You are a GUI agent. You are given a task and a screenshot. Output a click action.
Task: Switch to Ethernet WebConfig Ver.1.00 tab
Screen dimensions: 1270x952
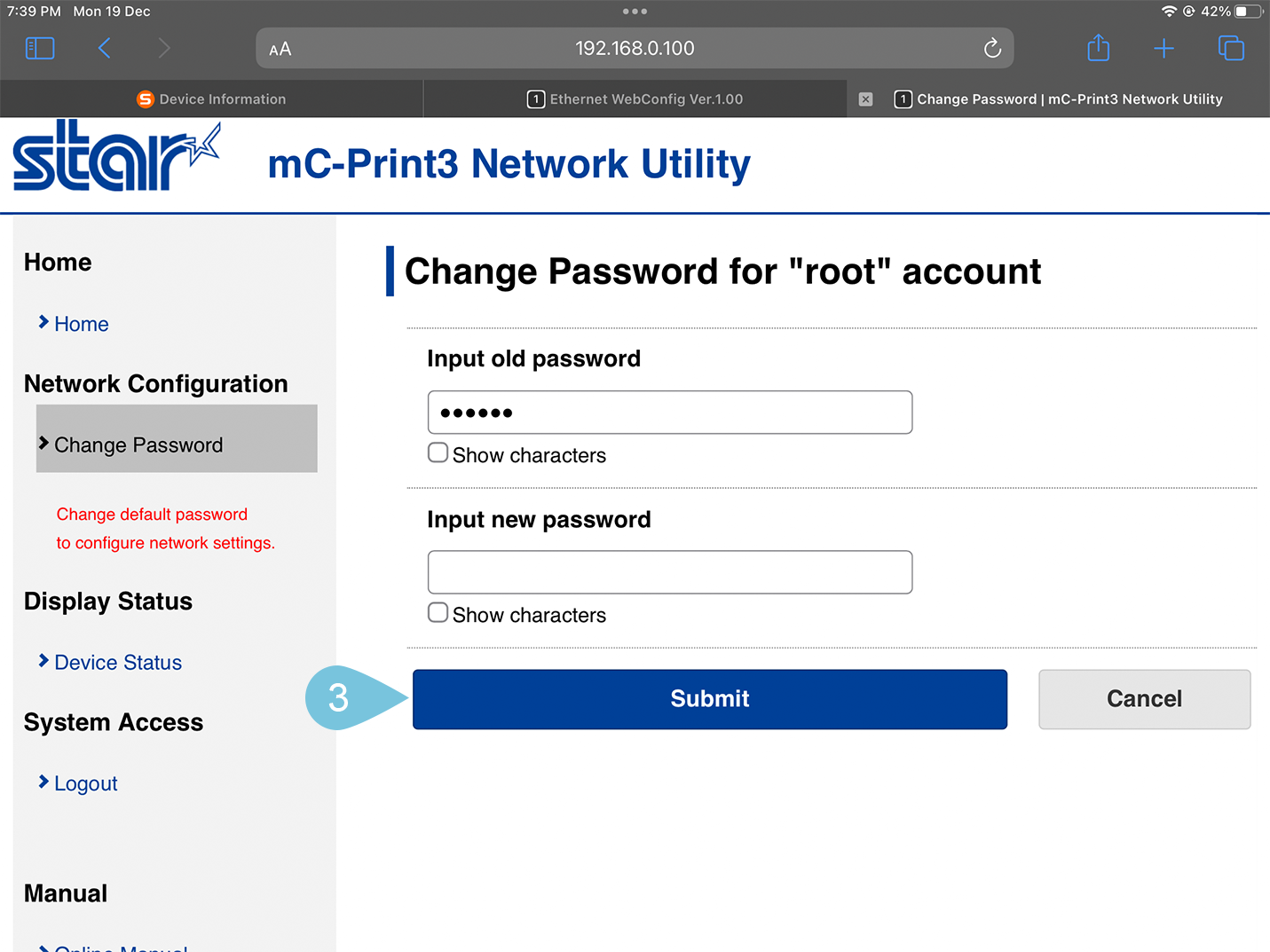(635, 99)
